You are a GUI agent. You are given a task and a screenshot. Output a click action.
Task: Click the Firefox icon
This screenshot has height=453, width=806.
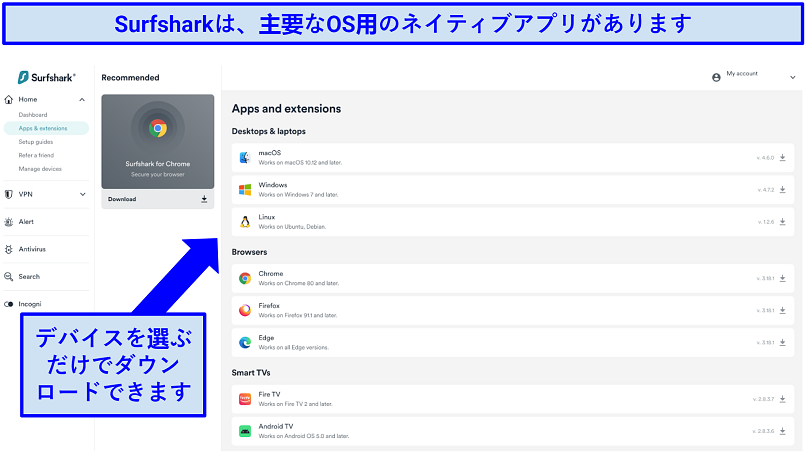click(245, 311)
